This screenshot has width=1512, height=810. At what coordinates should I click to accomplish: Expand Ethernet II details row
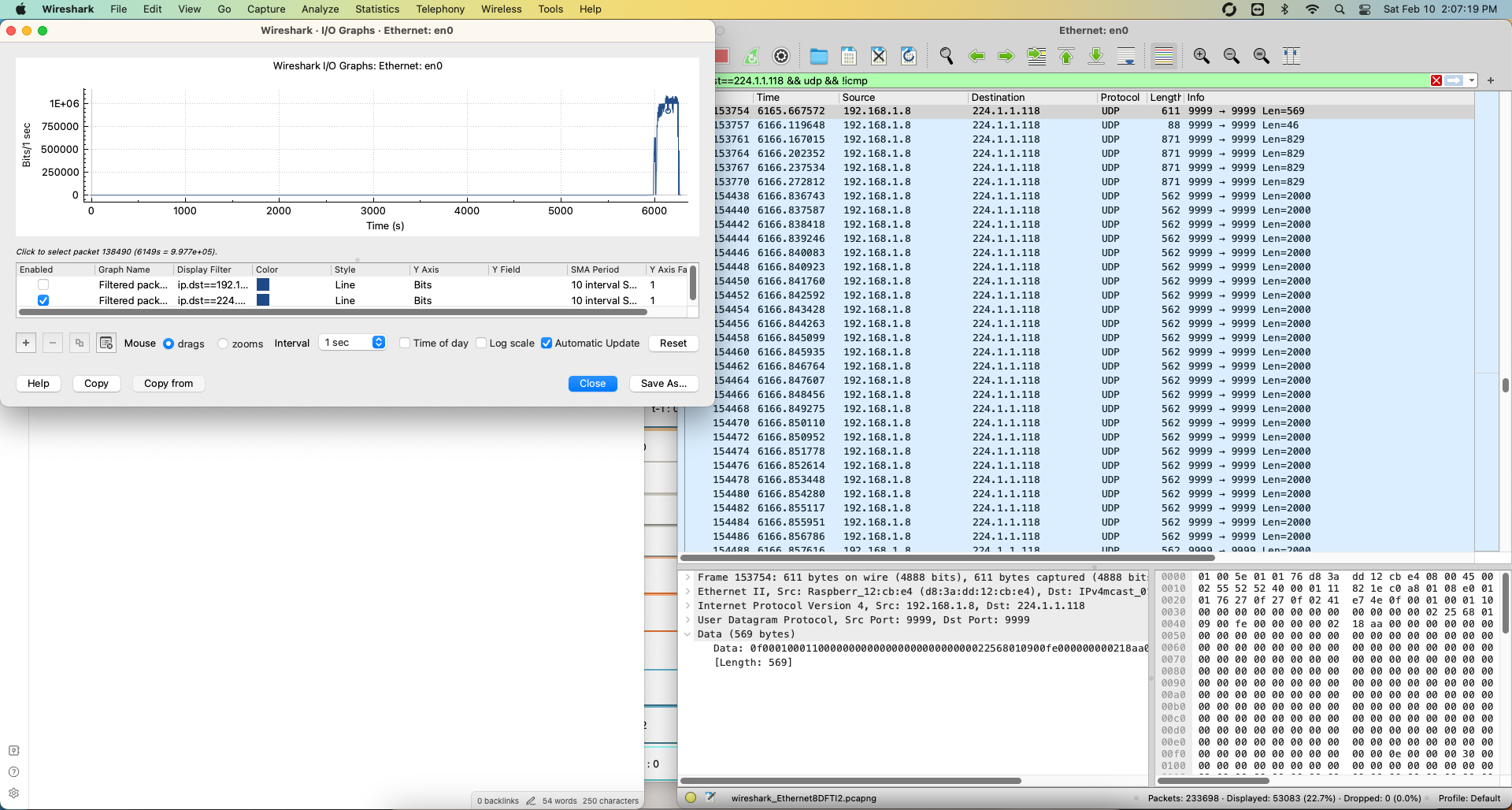(687, 592)
